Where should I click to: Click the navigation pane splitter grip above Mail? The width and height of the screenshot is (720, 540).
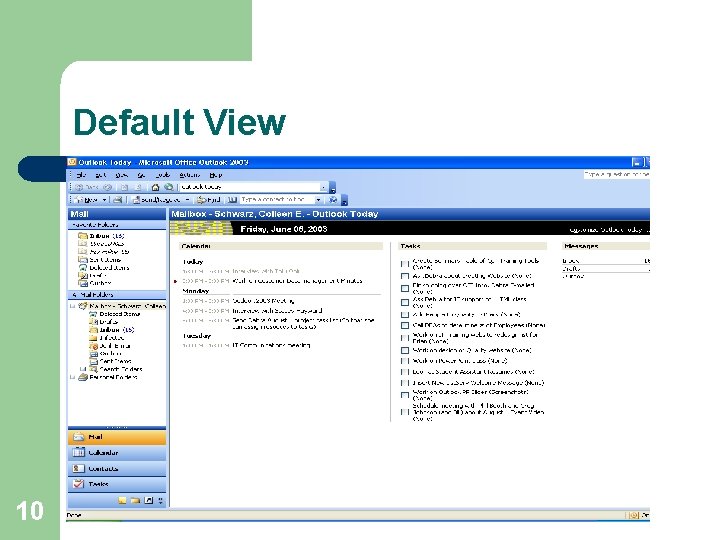(117, 427)
